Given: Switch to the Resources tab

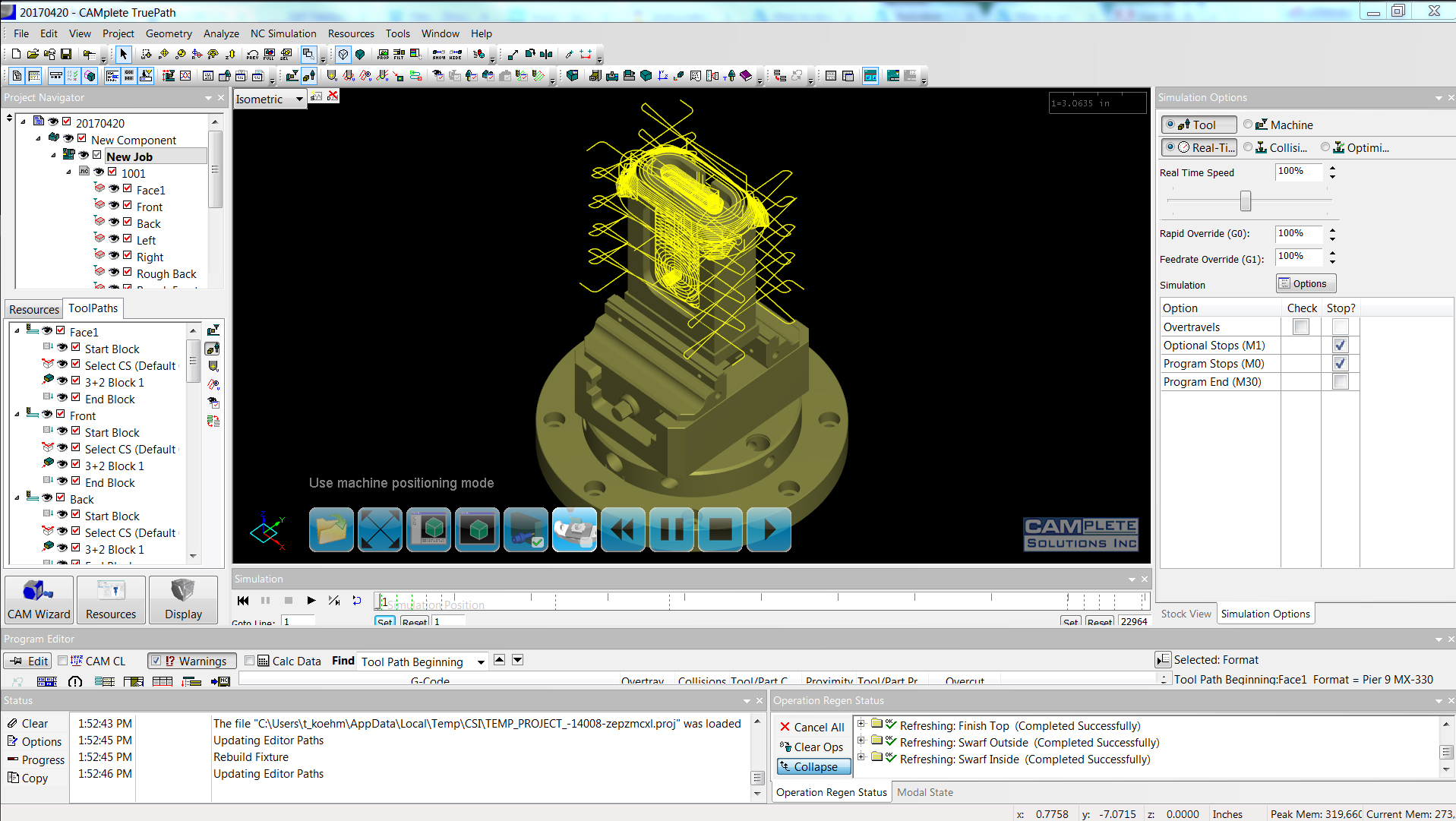Looking at the screenshot, I should 34,309.
